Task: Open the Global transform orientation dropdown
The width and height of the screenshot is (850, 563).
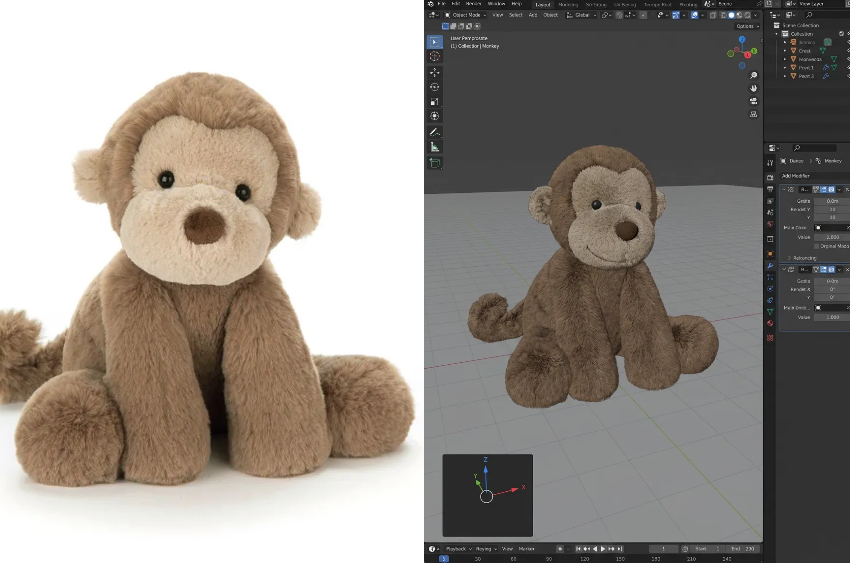Action: 581,15
